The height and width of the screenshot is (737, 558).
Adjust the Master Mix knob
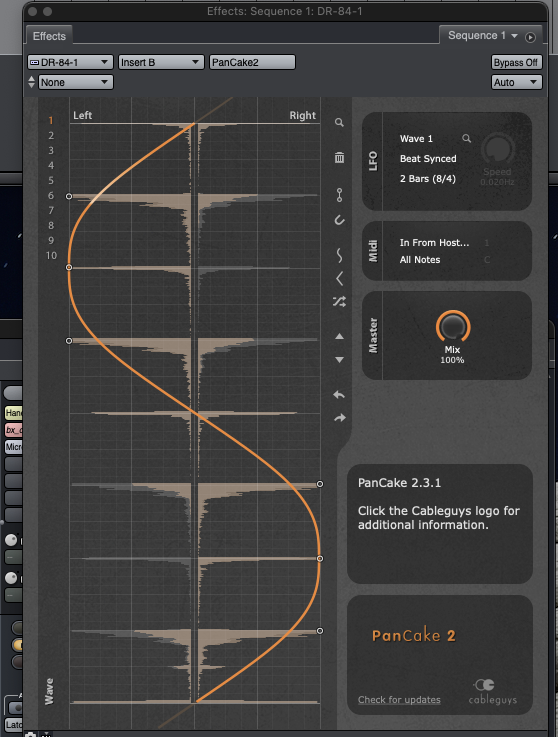(453, 326)
